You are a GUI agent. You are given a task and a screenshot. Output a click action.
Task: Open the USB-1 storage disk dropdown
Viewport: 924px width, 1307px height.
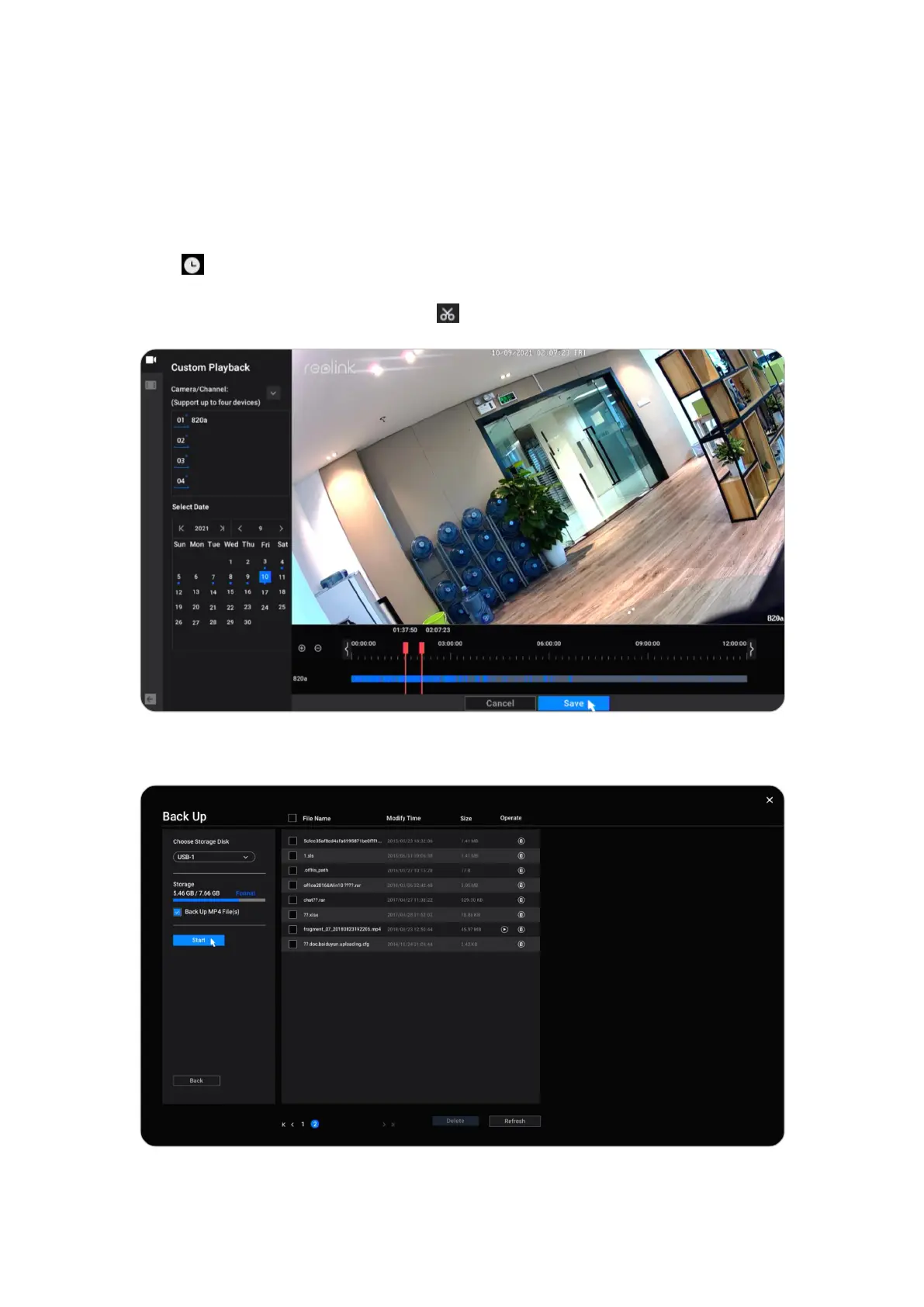[214, 858]
